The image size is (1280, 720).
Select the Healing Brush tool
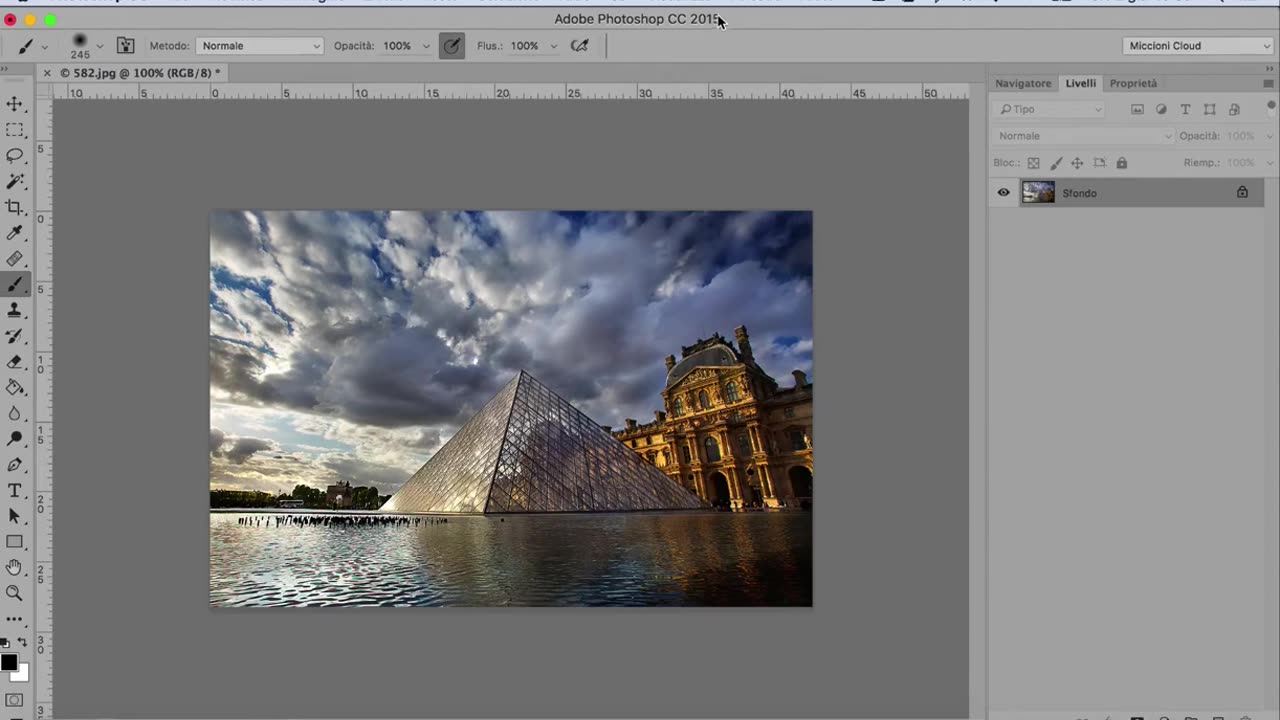tap(15, 259)
